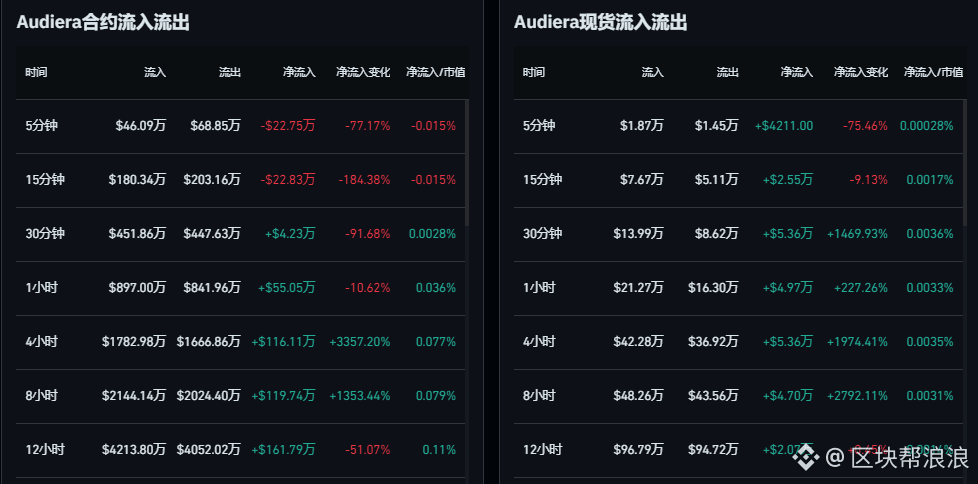This screenshot has width=978, height=484.
Task: Click the +$4211.00 spot net inflow
Action: pyautogui.click(x=784, y=126)
